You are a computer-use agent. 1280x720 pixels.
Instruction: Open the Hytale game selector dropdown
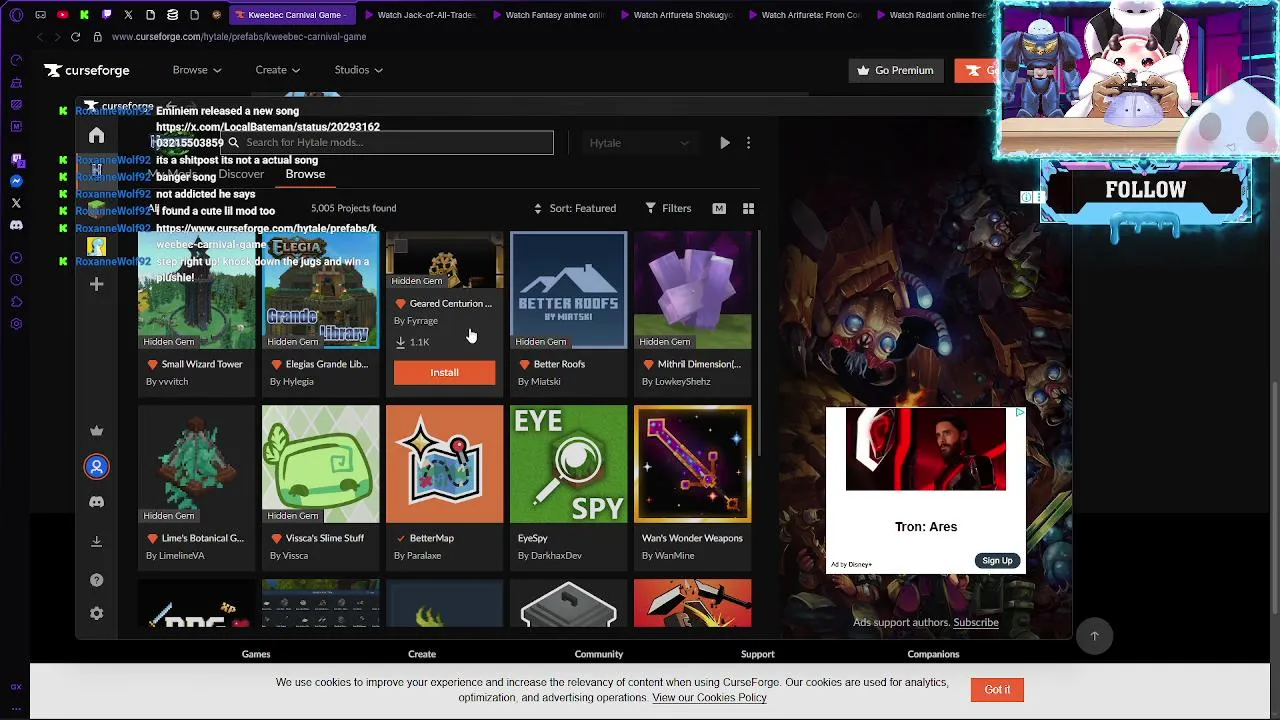click(x=639, y=143)
